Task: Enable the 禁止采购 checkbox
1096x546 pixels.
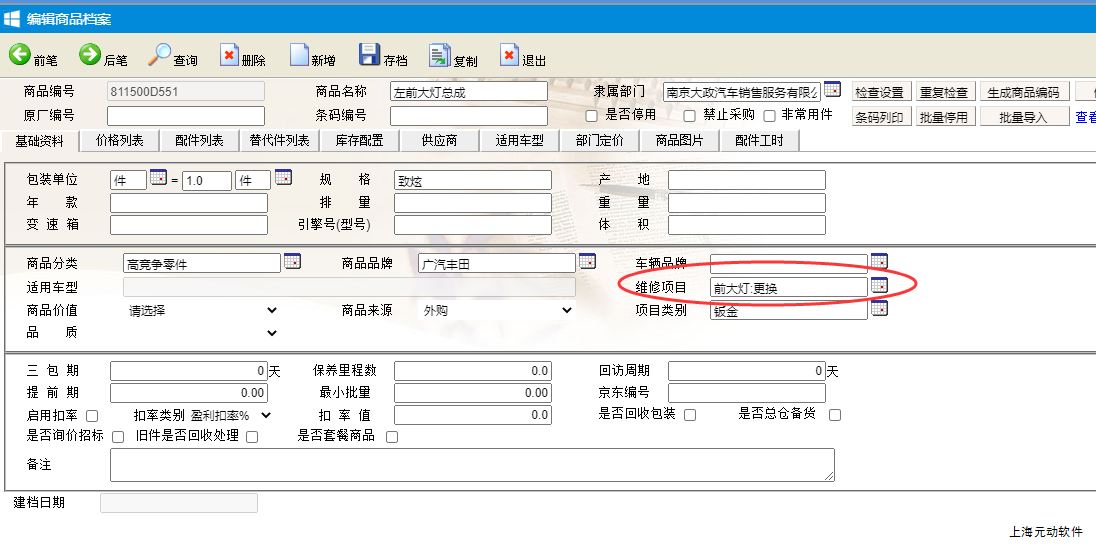Action: point(689,116)
